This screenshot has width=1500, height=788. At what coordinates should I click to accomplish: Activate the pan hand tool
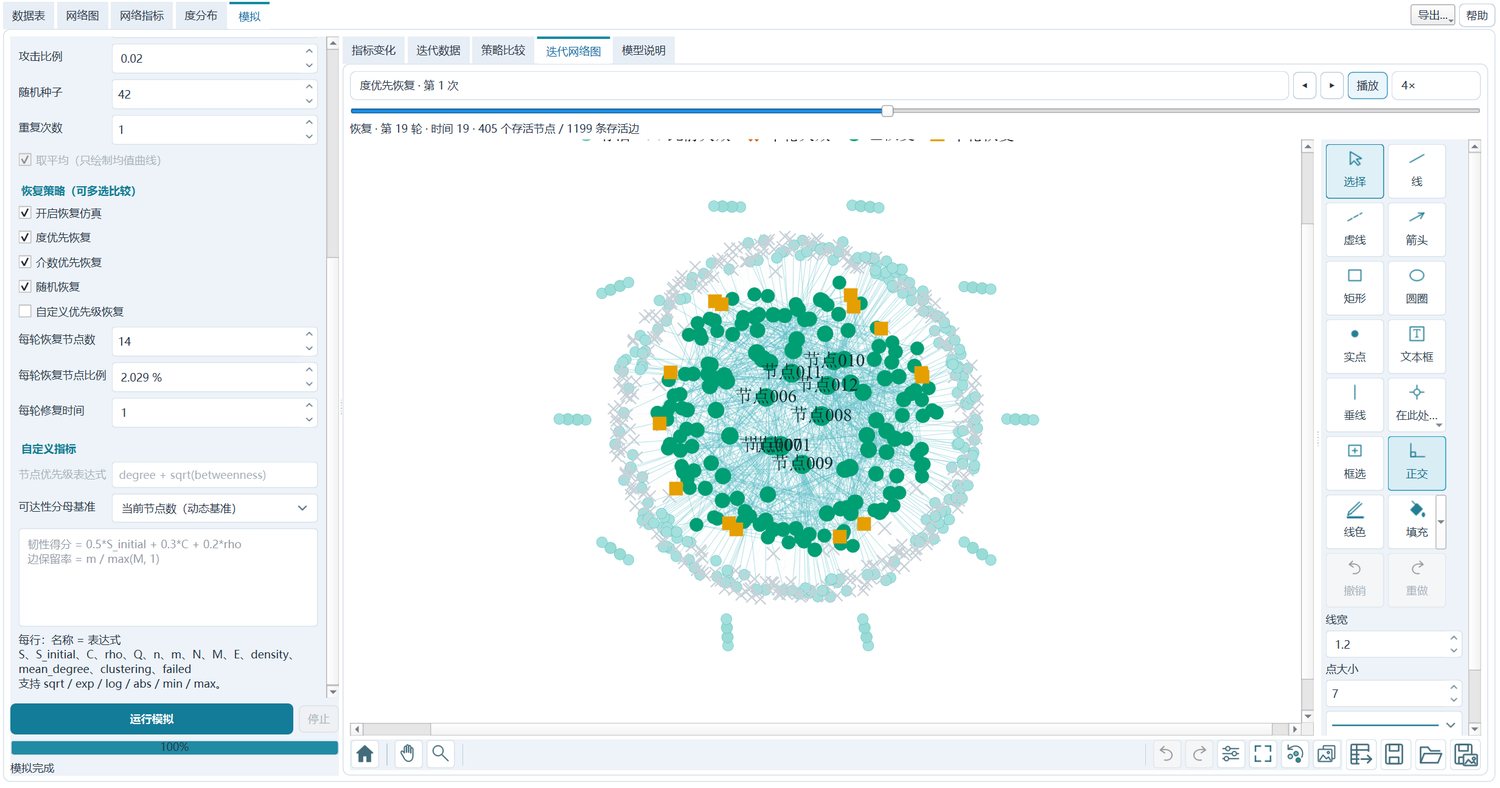pyautogui.click(x=408, y=755)
